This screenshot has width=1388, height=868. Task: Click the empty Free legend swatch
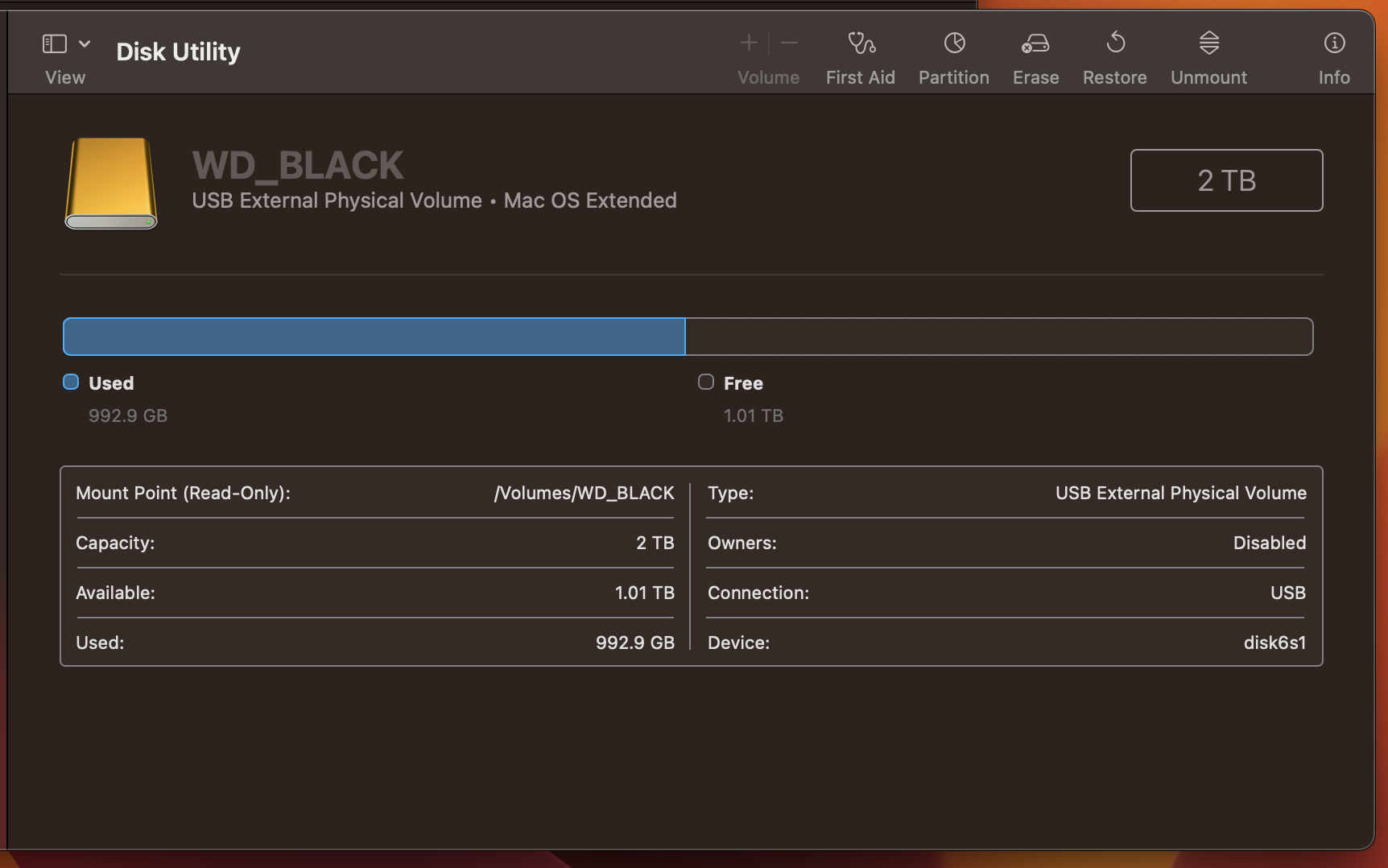(x=706, y=382)
